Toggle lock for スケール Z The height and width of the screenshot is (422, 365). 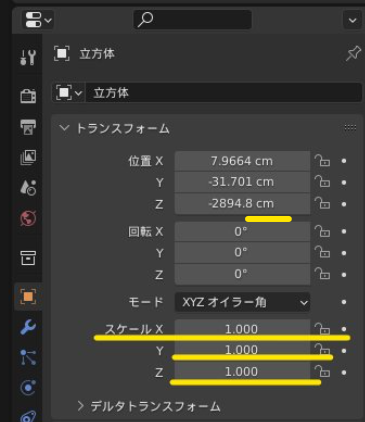coord(322,372)
